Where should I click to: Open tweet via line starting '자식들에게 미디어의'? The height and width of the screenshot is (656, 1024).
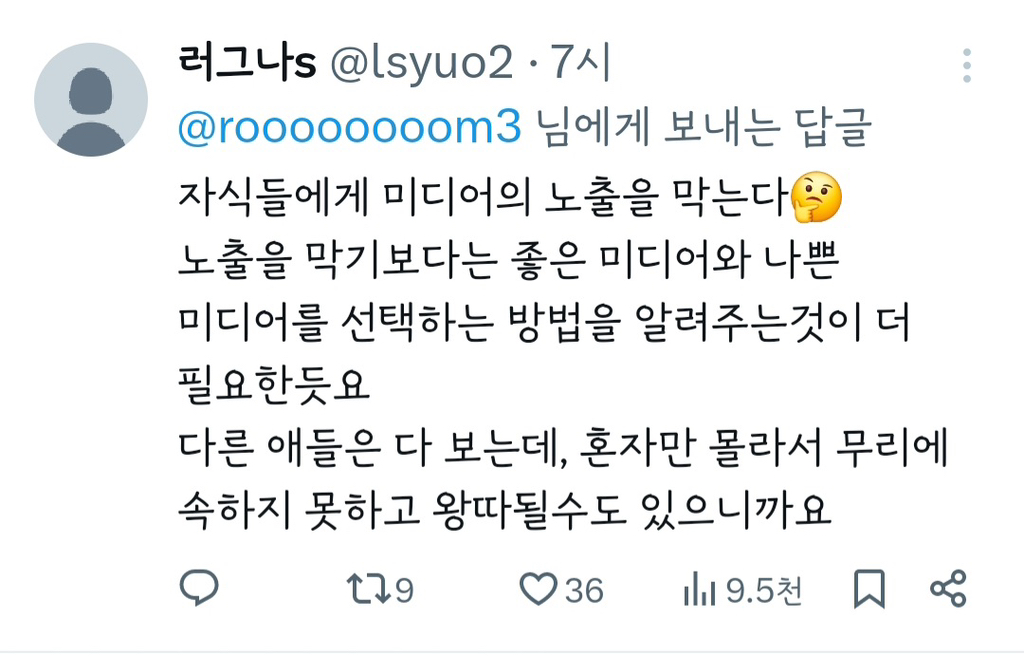click(483, 197)
